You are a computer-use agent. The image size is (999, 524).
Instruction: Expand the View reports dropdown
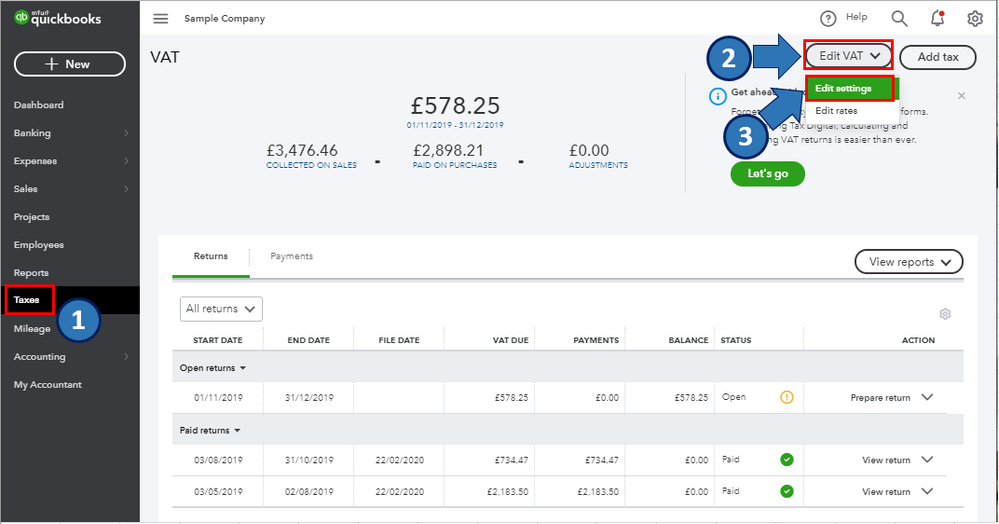[909, 262]
